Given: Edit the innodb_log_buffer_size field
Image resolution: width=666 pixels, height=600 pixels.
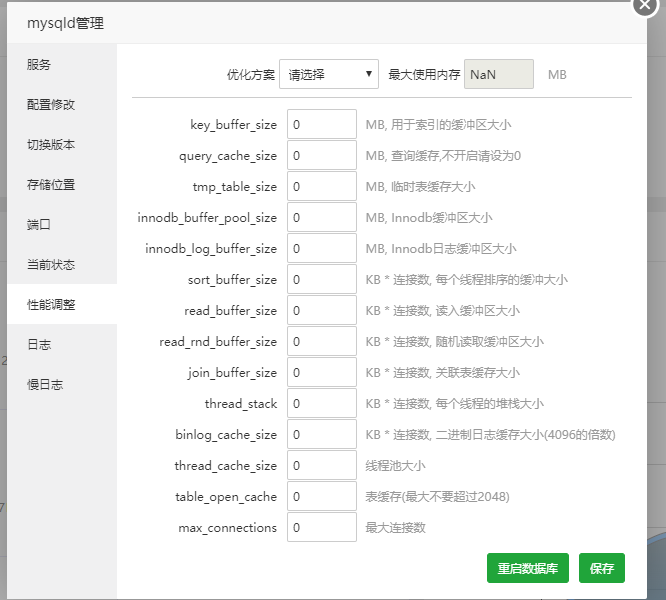Looking at the screenshot, I should [322, 248].
